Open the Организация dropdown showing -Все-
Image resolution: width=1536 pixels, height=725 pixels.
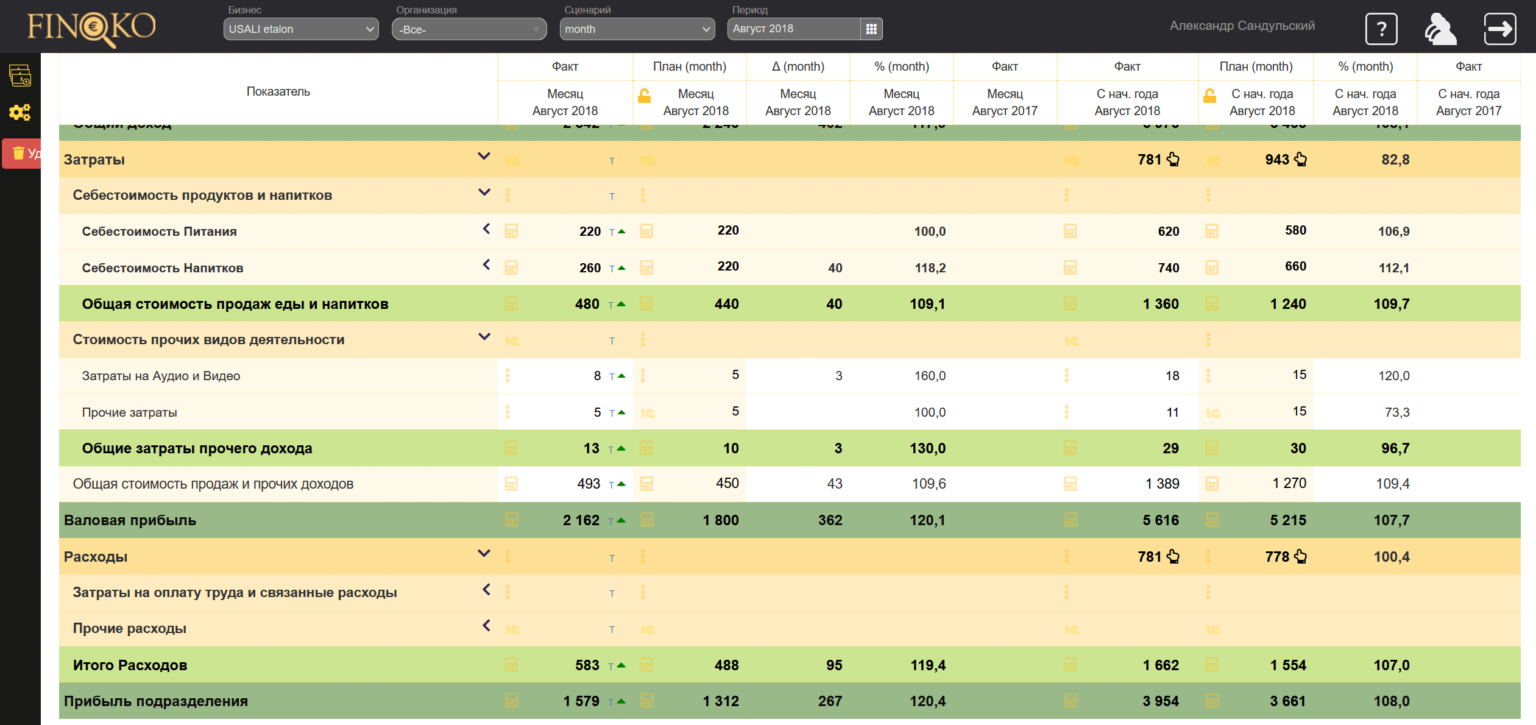coord(469,29)
